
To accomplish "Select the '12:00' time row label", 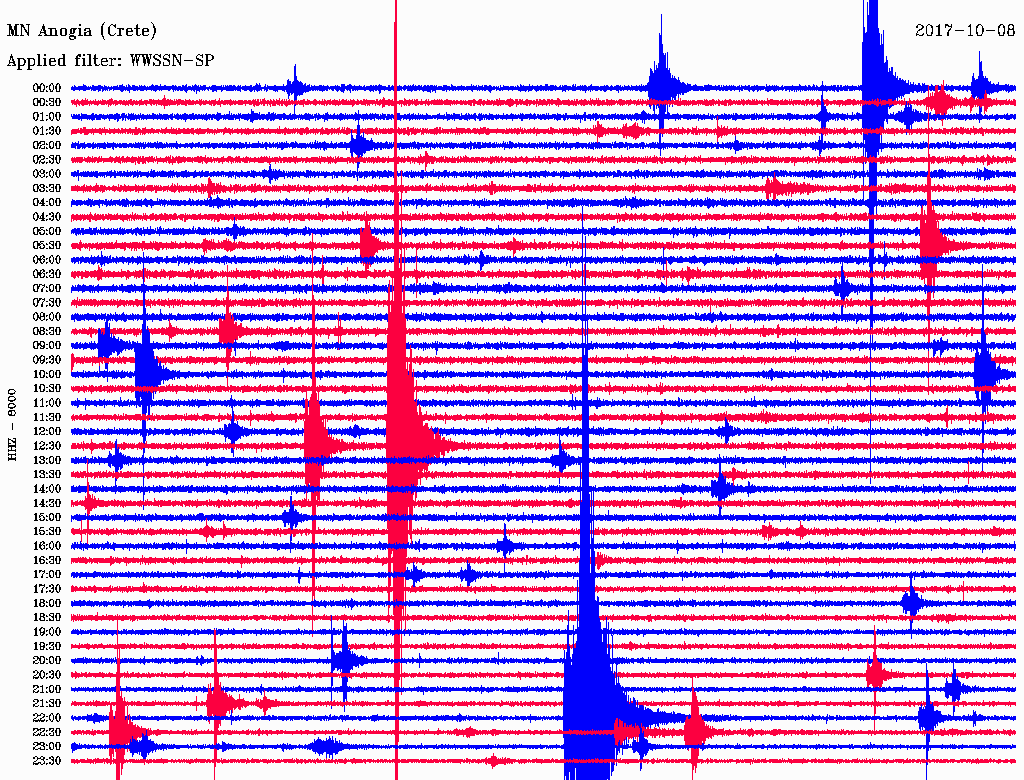I will click(47, 431).
